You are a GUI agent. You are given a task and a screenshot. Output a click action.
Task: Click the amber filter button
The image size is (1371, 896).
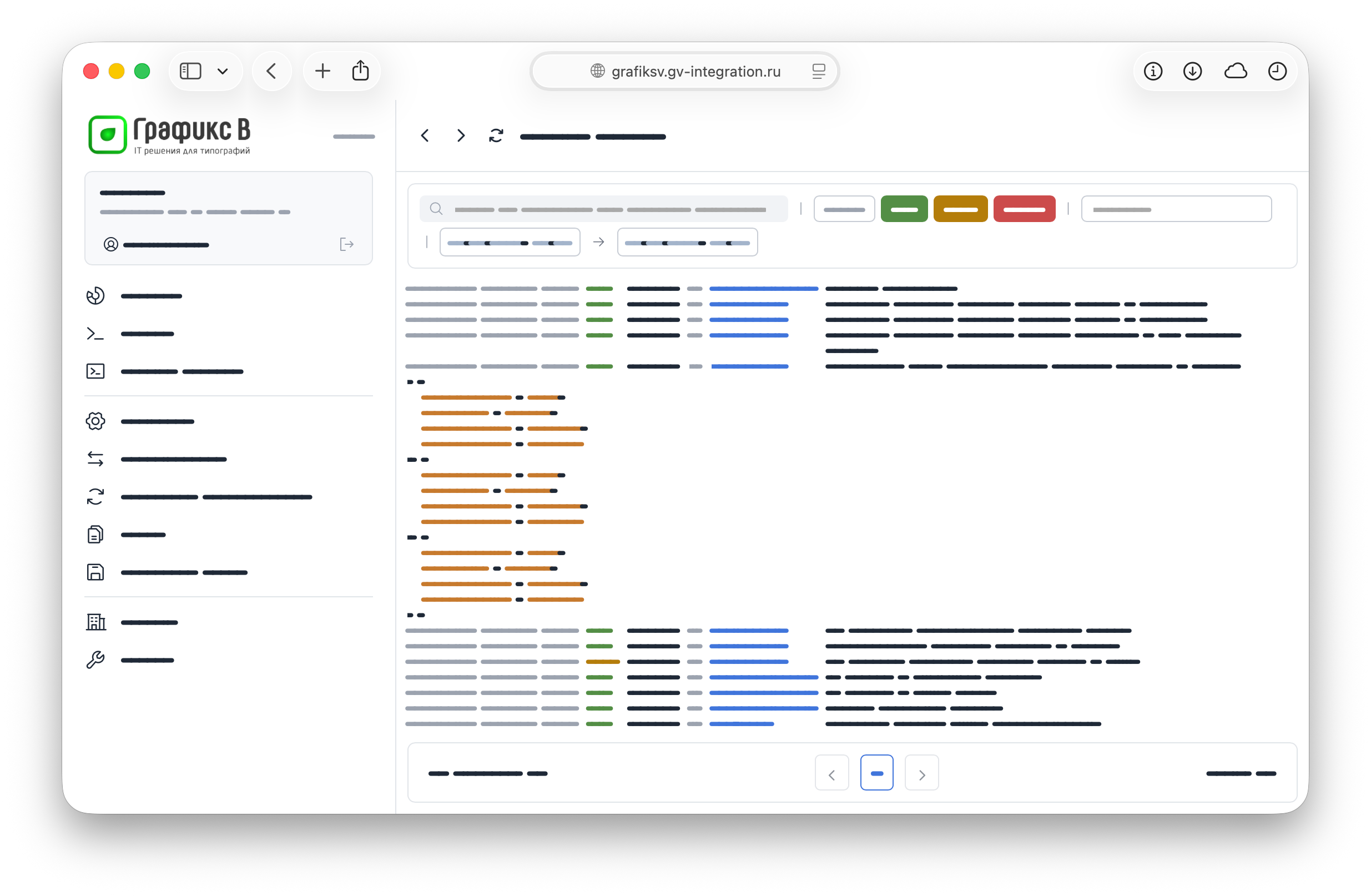(x=961, y=209)
